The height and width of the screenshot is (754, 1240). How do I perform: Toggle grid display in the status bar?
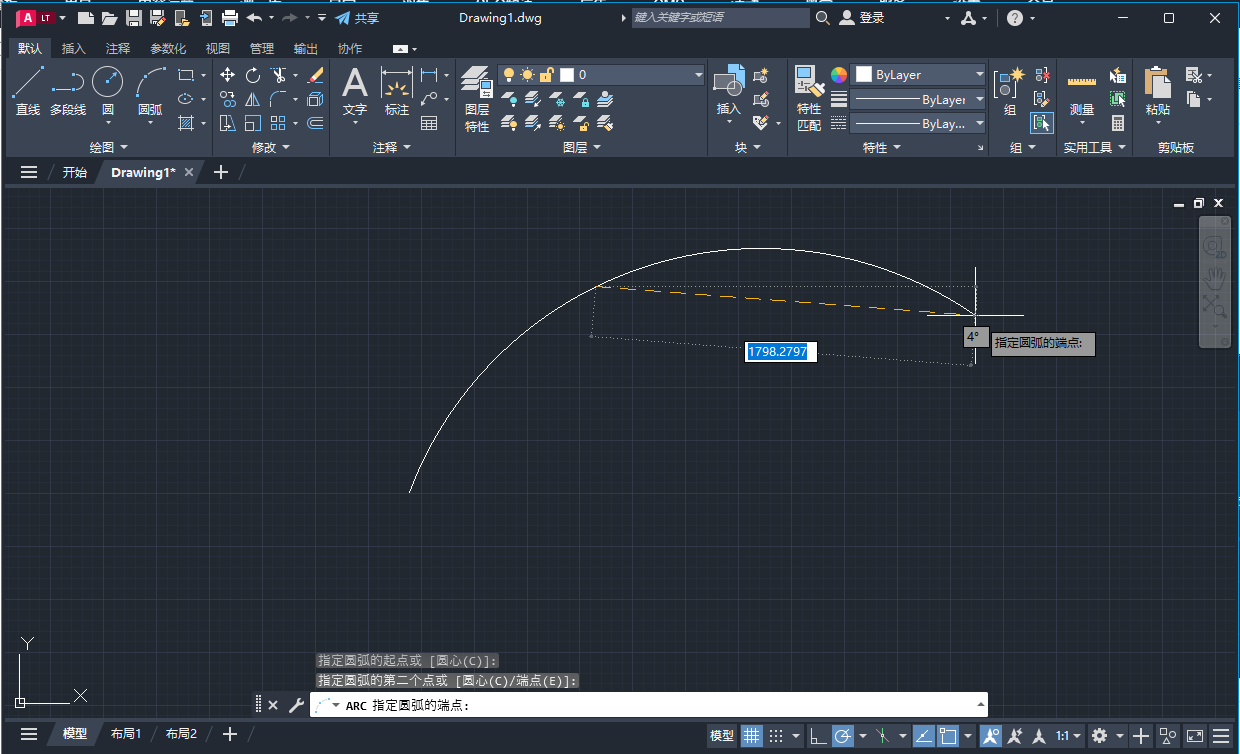(x=752, y=736)
